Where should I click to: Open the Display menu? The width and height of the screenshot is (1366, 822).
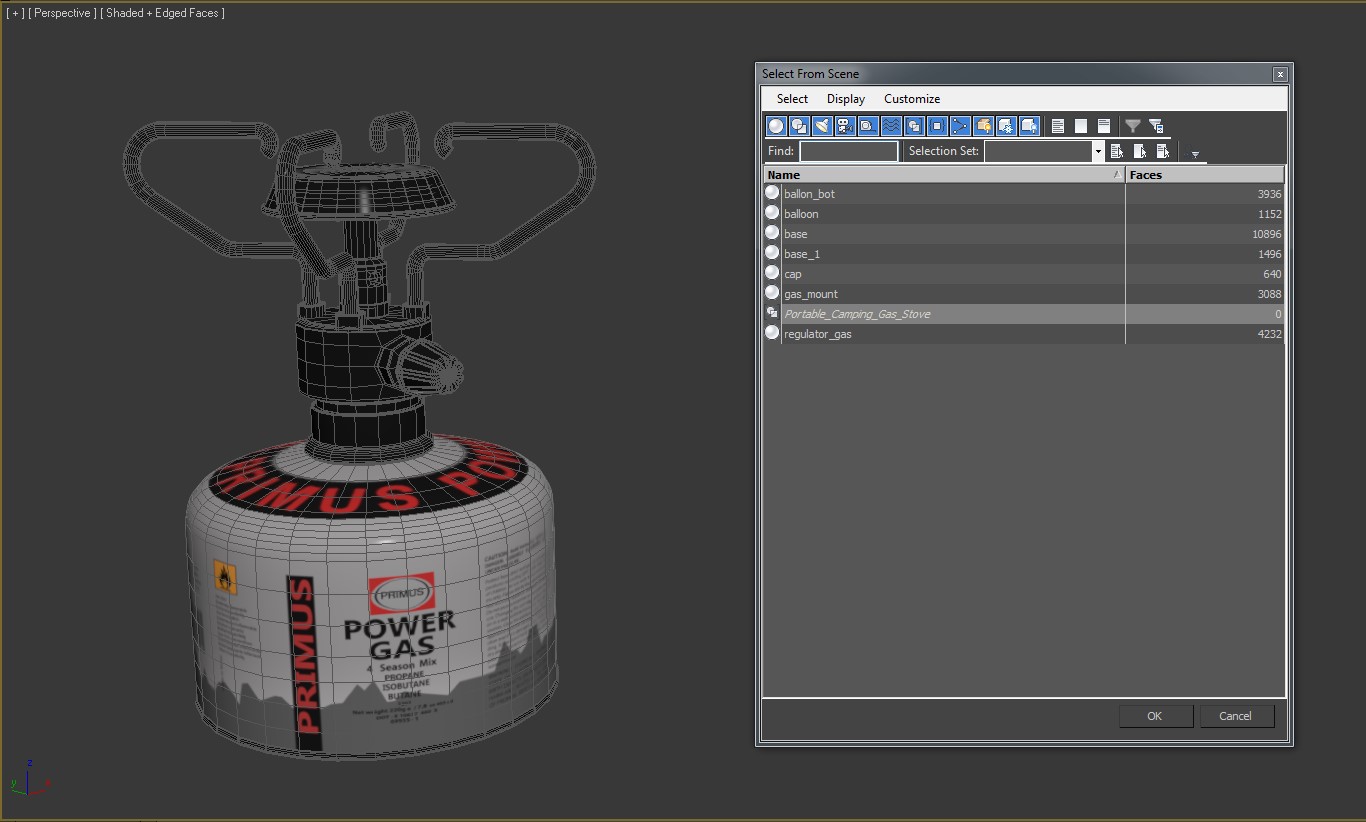coord(846,99)
